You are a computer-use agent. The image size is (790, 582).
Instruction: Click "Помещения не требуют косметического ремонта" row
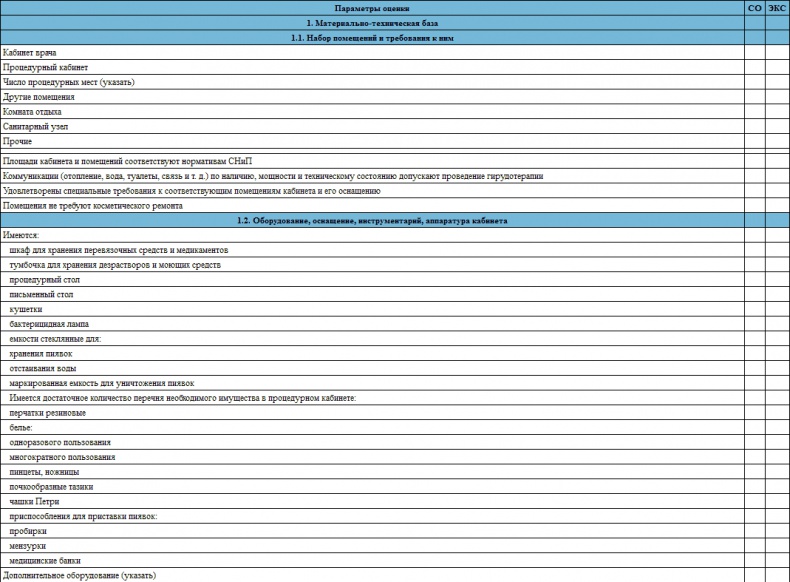pos(93,206)
